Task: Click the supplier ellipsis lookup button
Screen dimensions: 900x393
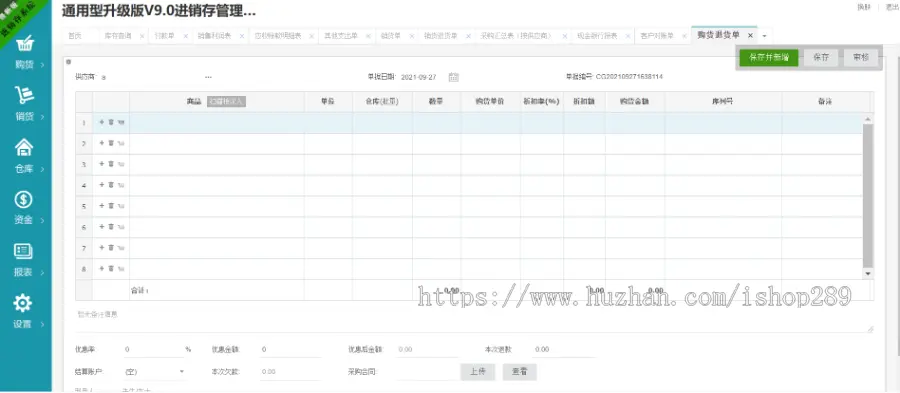Action: [x=208, y=77]
